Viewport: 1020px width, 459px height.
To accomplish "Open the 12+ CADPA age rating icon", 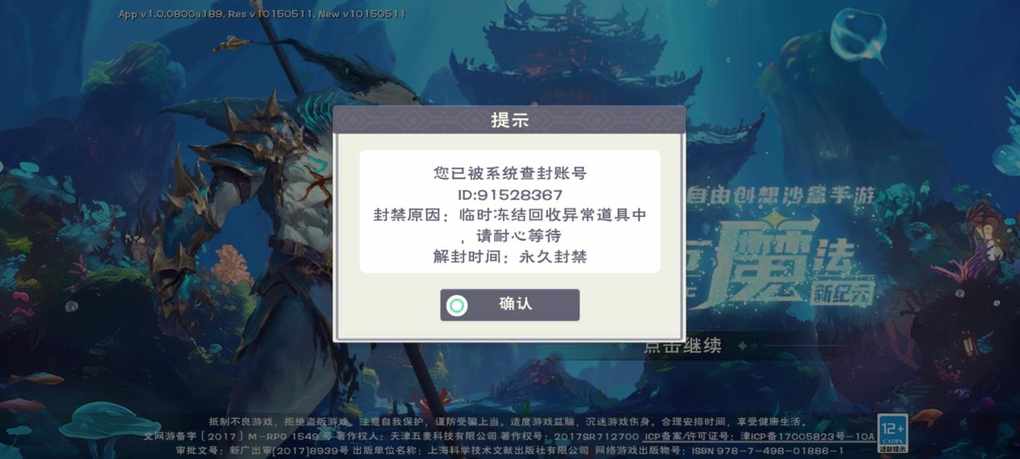I will 892,434.
